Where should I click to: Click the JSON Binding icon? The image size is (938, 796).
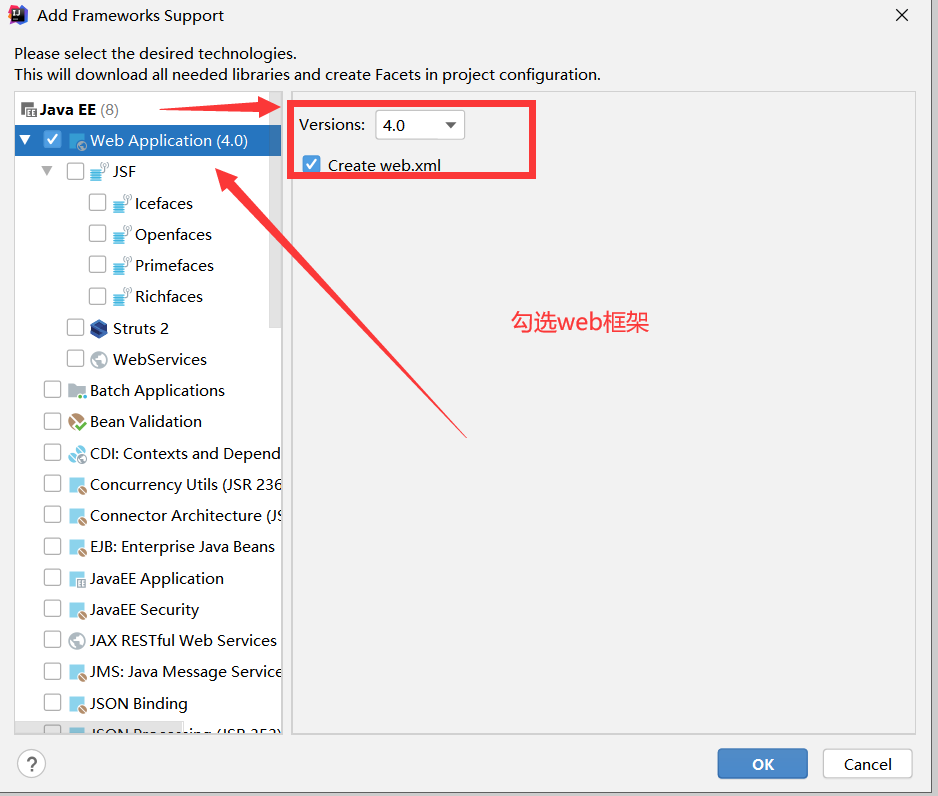coord(78,704)
